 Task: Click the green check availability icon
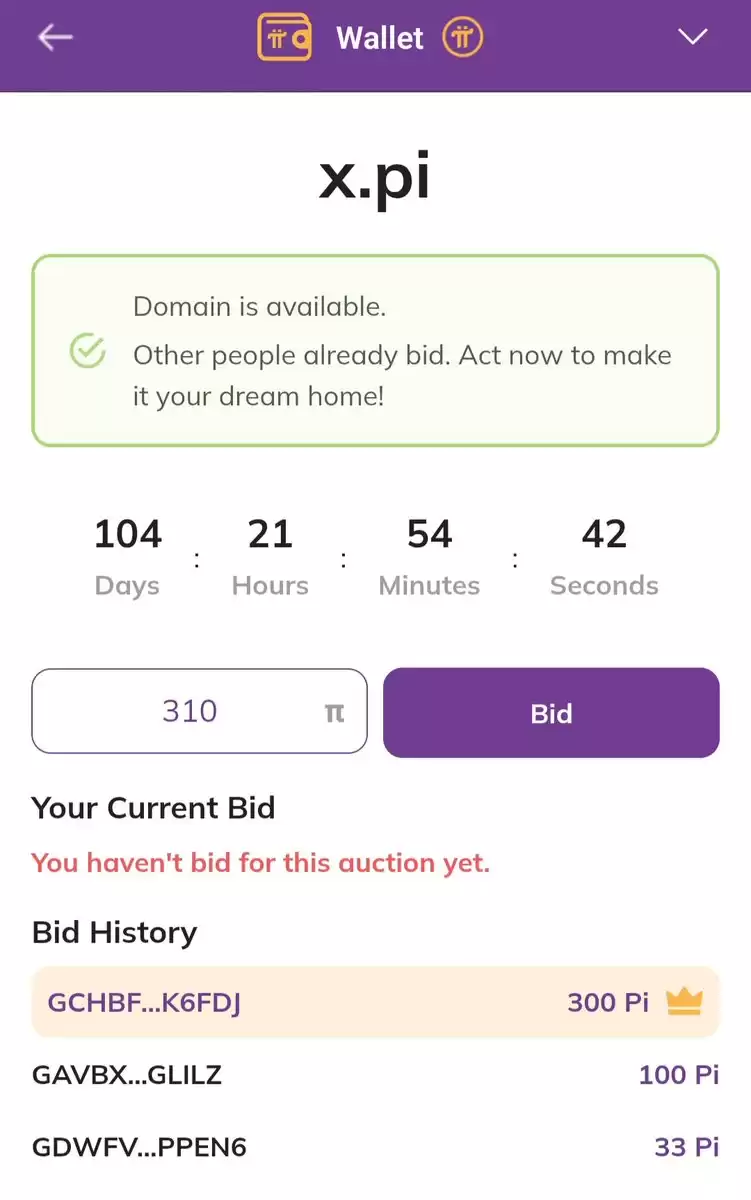pos(88,351)
